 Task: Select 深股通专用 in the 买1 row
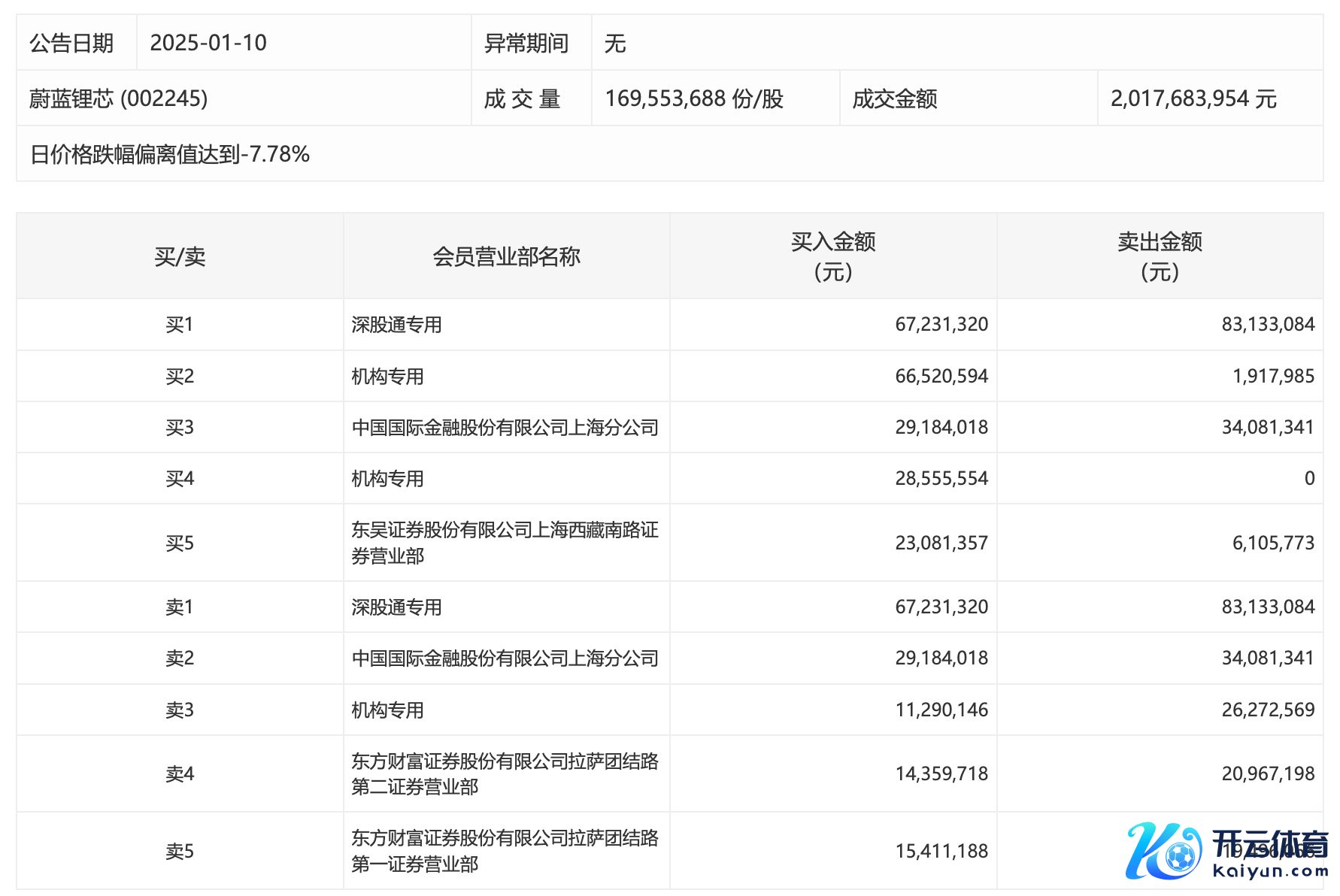point(396,325)
